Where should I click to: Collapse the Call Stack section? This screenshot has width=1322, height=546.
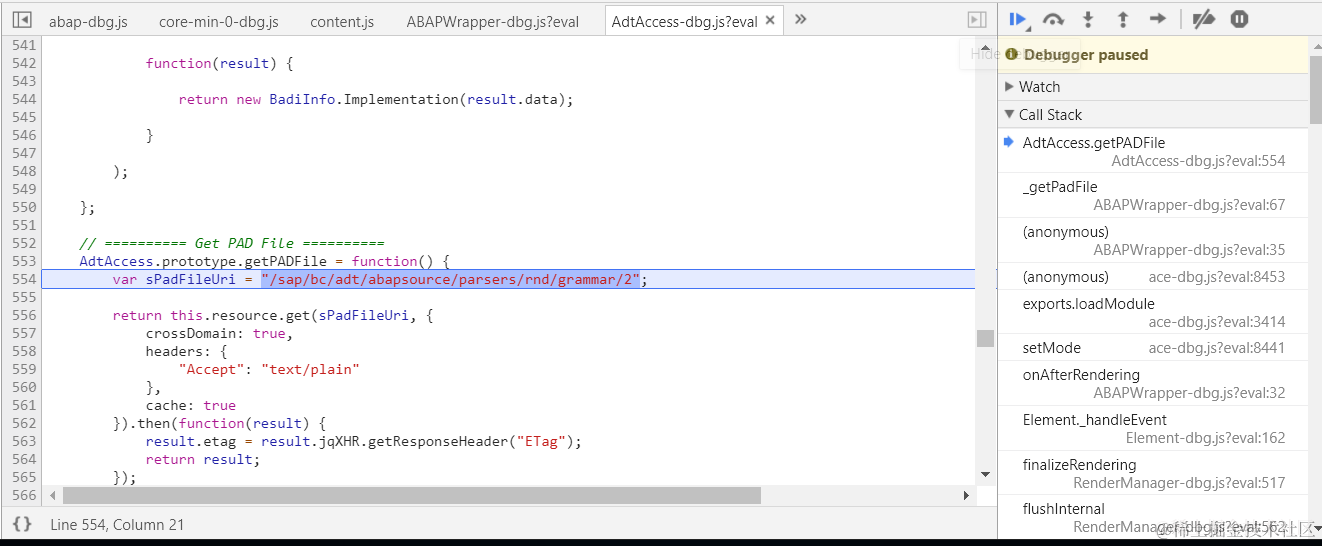(x=1153, y=115)
